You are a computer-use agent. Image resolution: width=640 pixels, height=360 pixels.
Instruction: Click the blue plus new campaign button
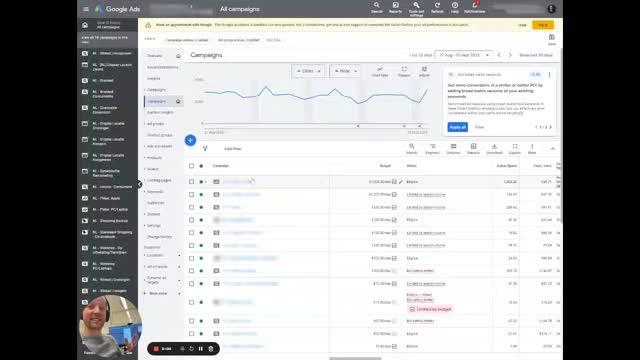pos(190,140)
